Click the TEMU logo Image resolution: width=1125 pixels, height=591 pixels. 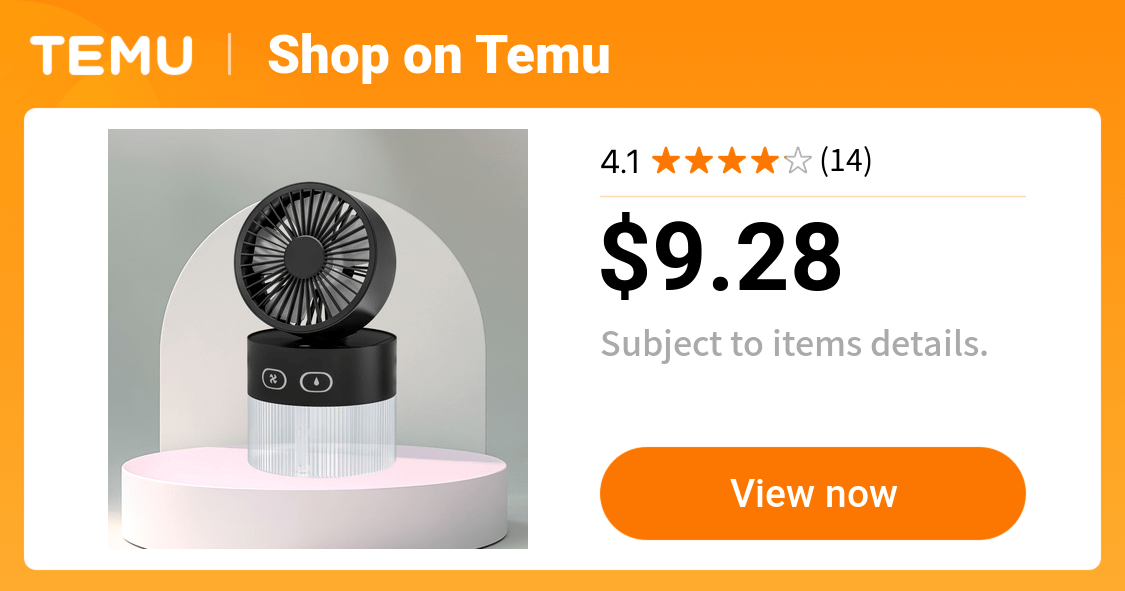coord(111,55)
